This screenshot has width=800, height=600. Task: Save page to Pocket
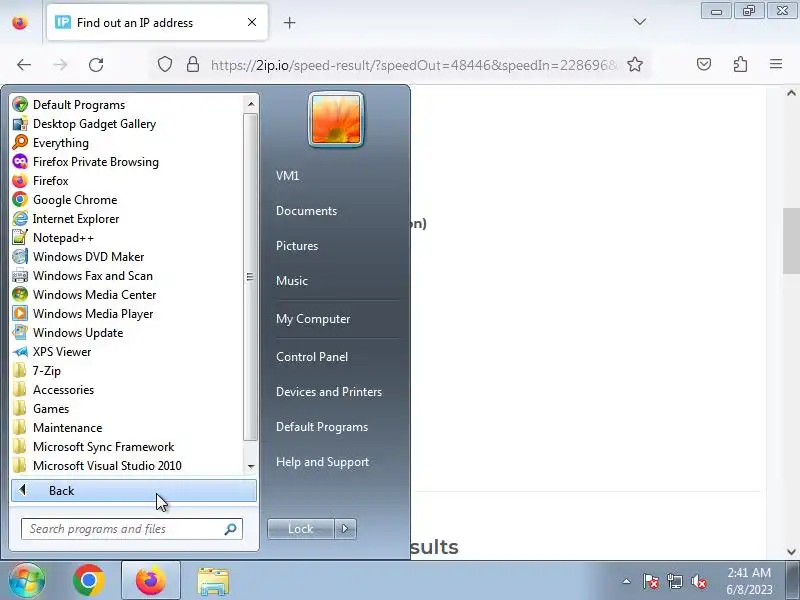tap(704, 64)
